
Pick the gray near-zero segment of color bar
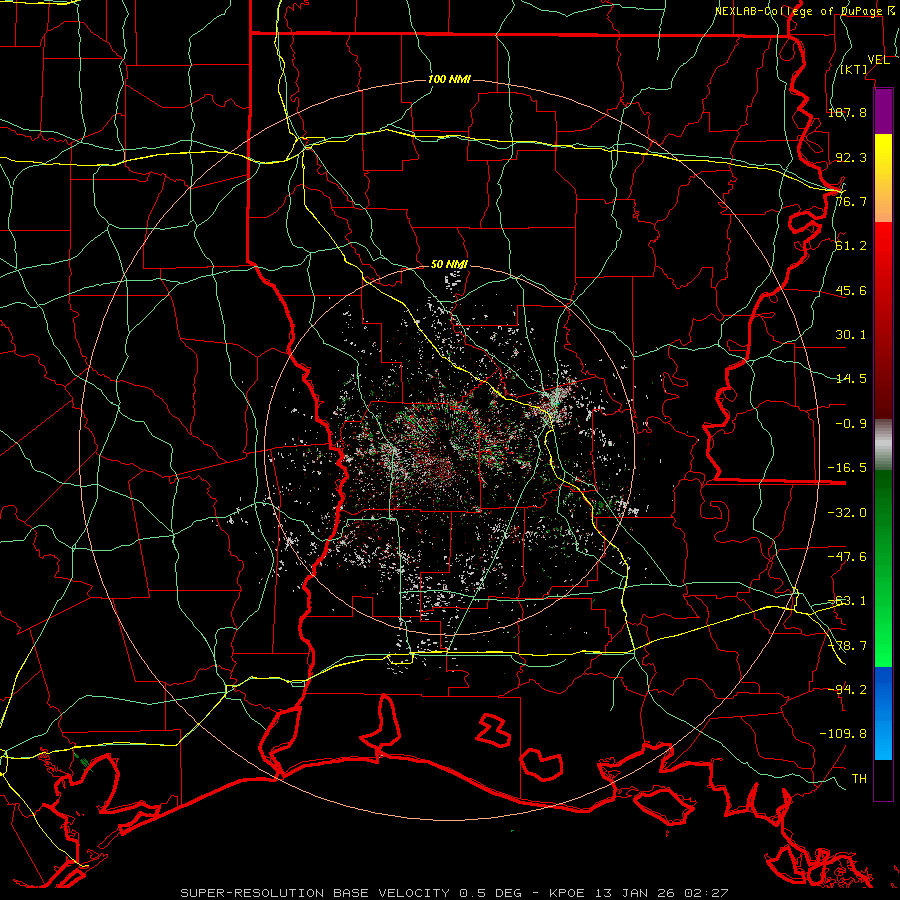(883, 445)
